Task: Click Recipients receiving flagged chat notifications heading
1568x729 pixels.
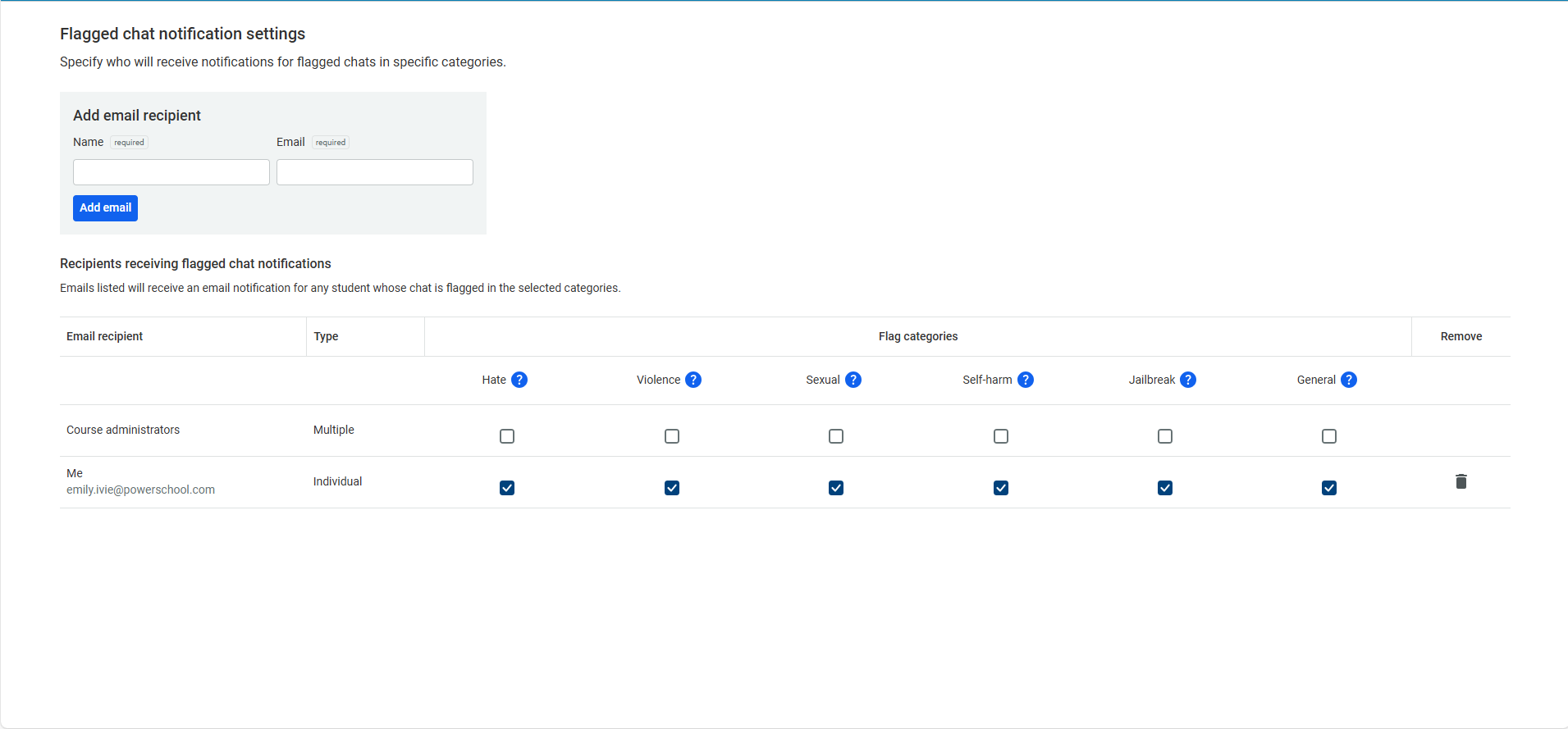Action: (195, 263)
